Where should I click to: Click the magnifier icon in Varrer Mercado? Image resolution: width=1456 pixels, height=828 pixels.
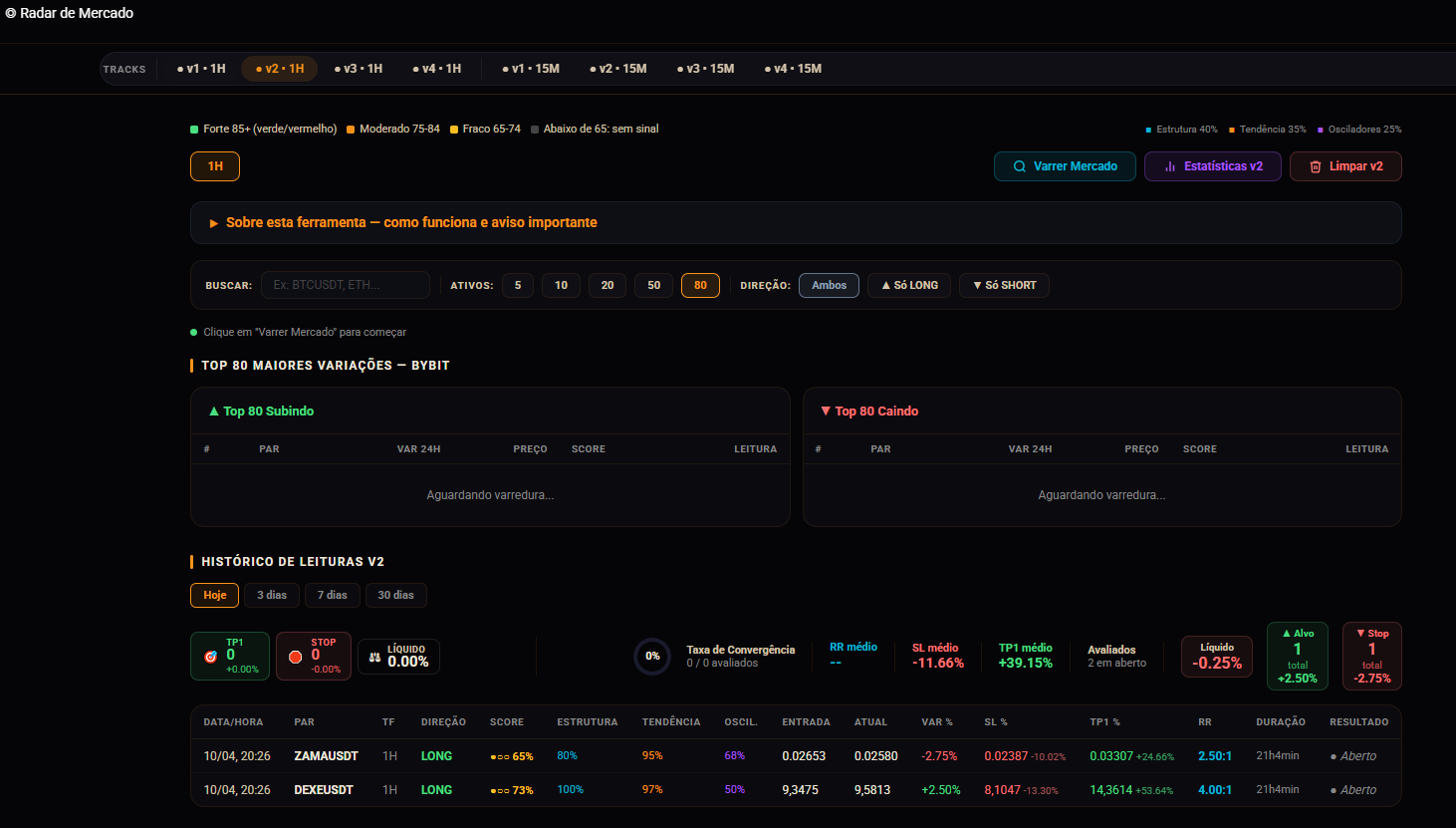click(x=1020, y=166)
